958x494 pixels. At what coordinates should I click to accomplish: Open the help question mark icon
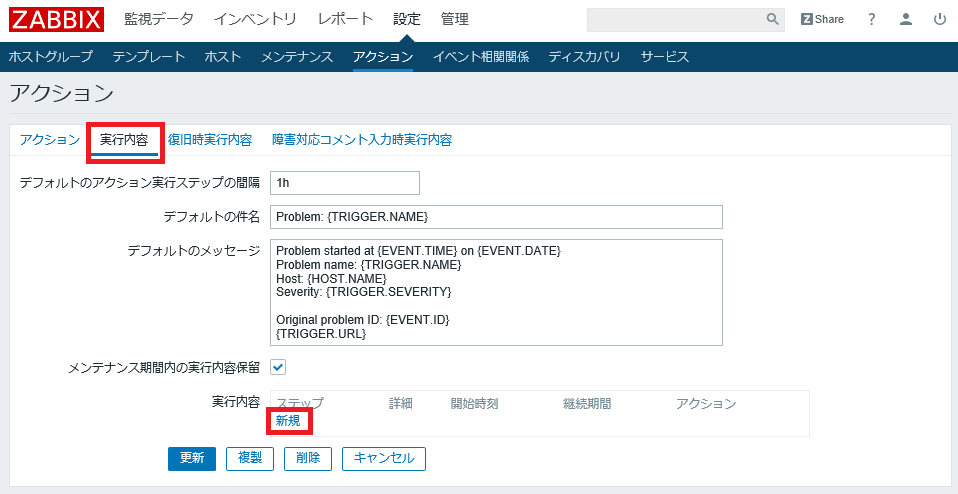(872, 19)
